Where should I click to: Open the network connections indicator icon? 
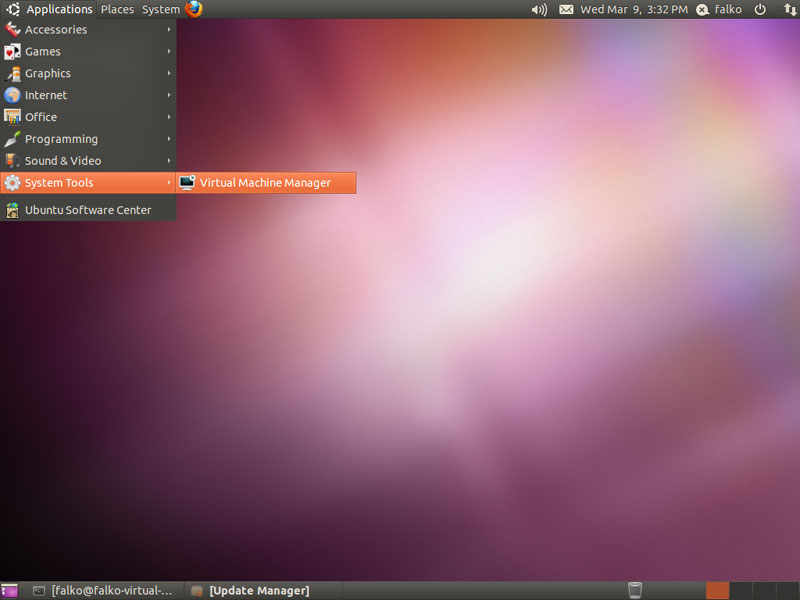point(789,9)
